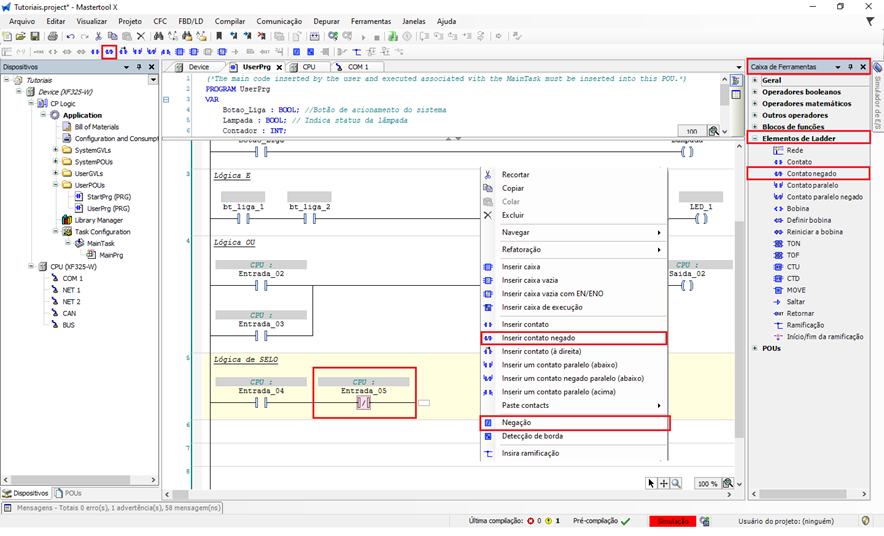Open the POUs tab at bottom left

point(70,493)
